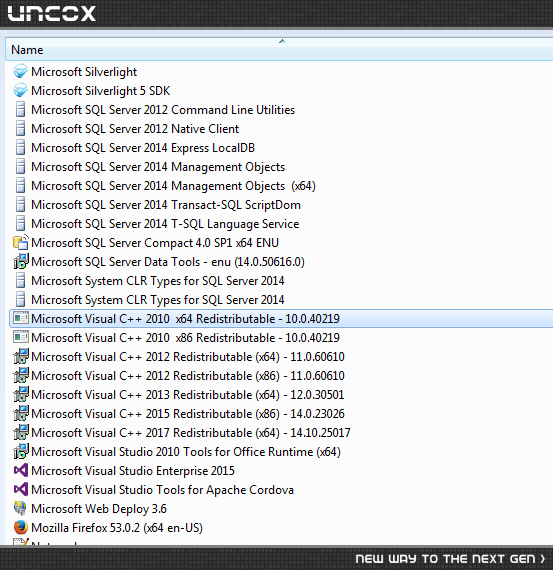Click the Visual Studio 2010 Tools for Office icon
The image size is (553, 570).
(21, 451)
